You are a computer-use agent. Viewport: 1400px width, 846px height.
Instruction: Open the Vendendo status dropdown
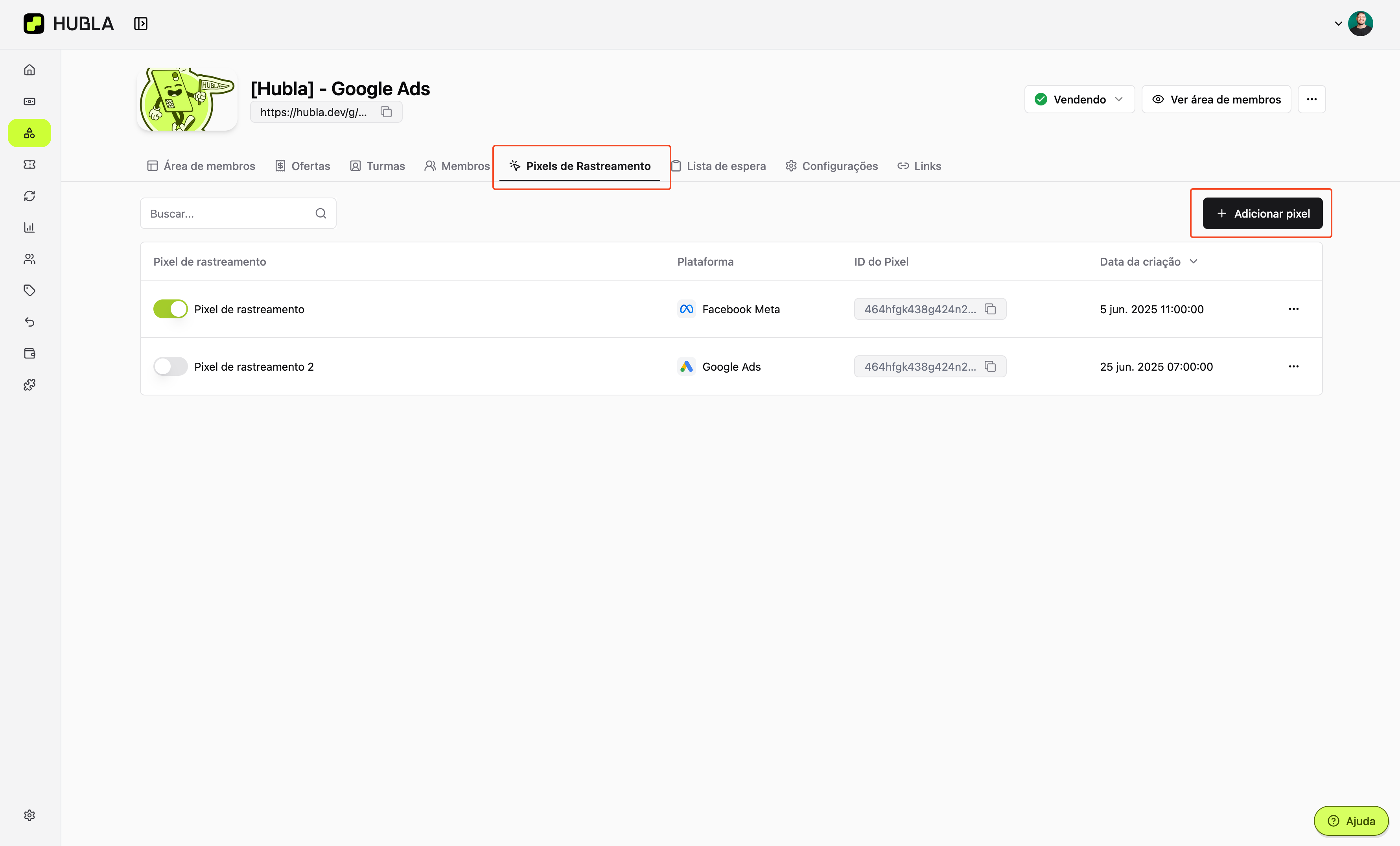pos(1079,100)
